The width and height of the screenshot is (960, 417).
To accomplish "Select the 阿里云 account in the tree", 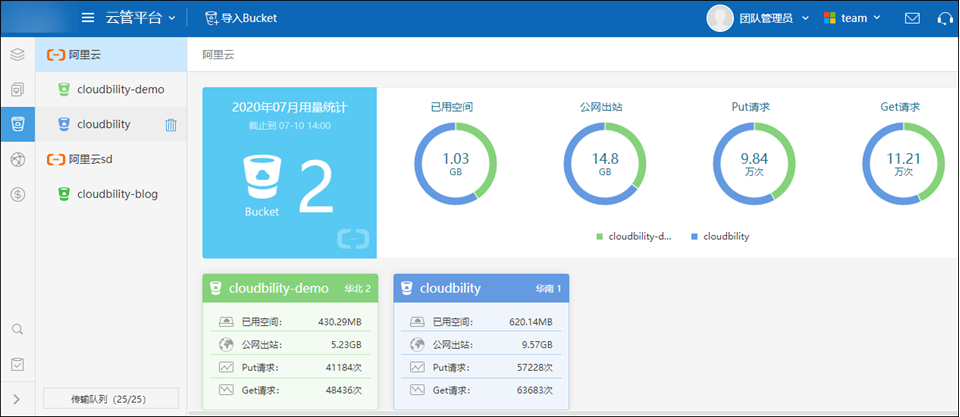I will [111, 54].
